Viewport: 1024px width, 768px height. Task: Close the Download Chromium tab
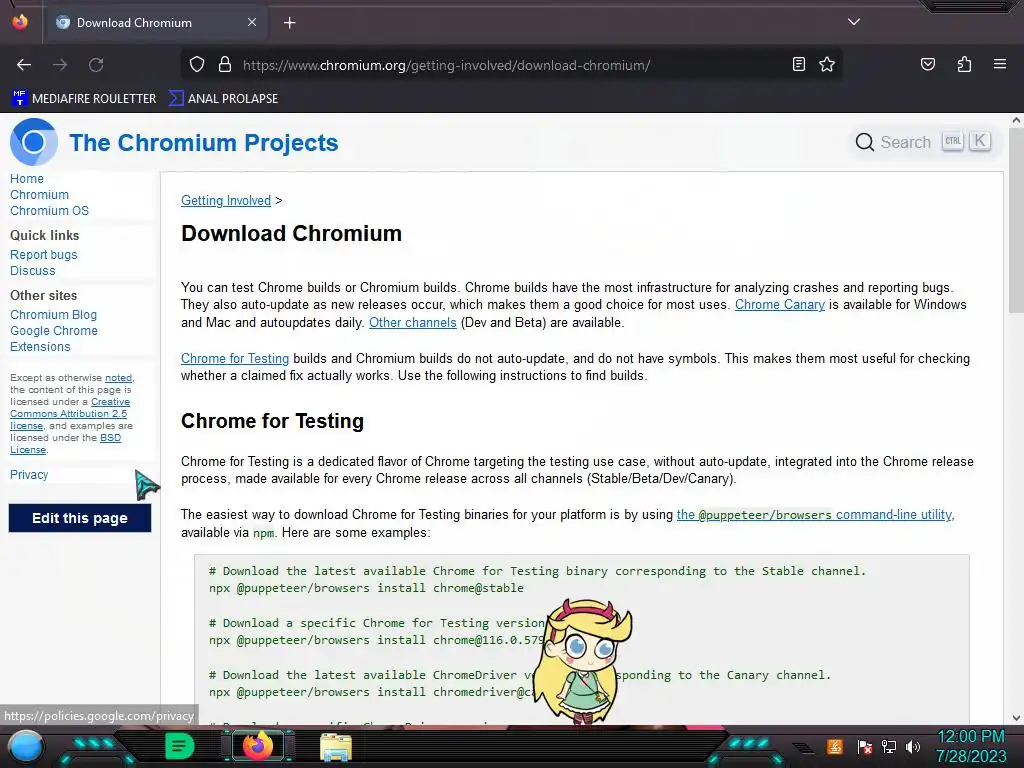point(252,22)
